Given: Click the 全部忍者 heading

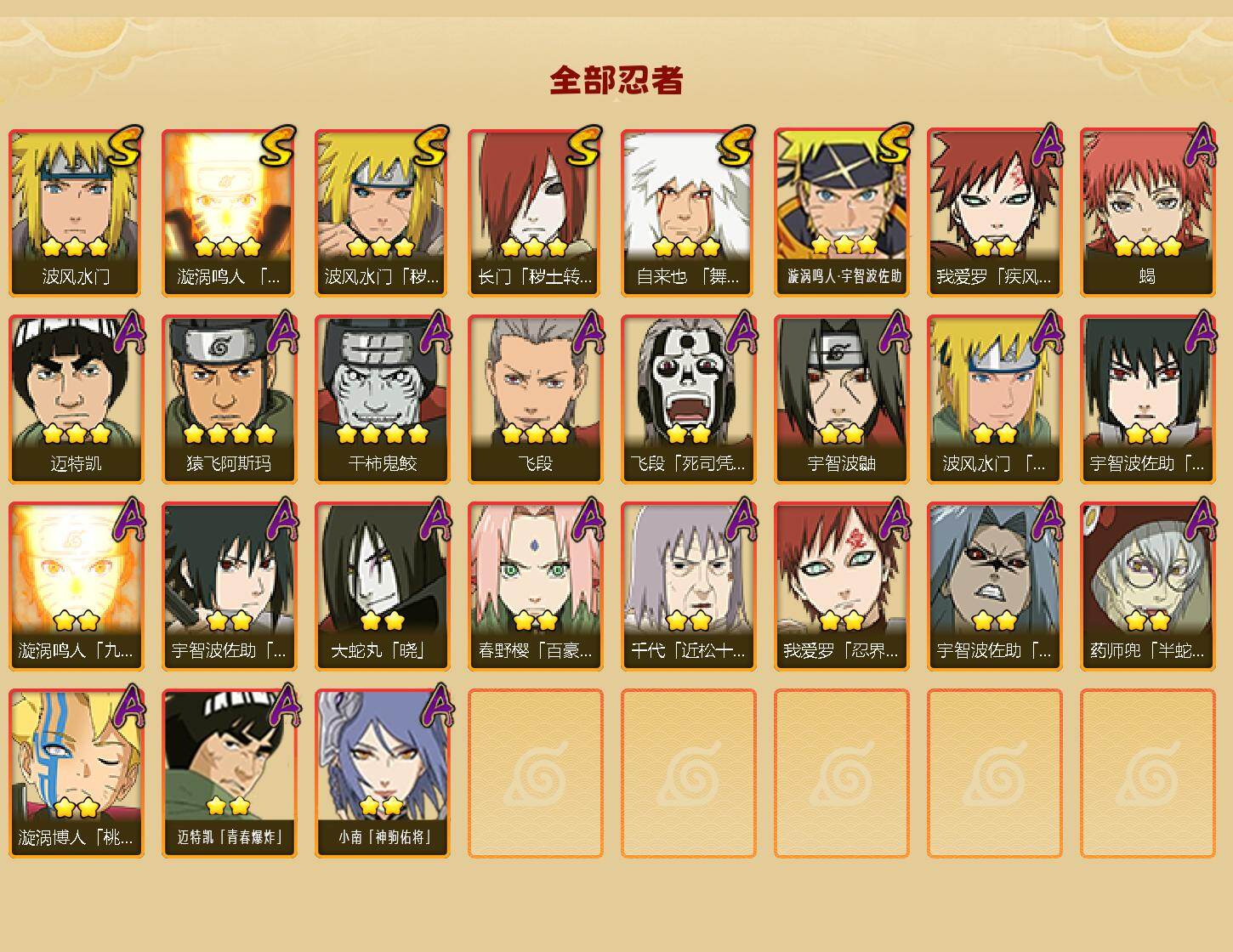Looking at the screenshot, I should 616,80.
